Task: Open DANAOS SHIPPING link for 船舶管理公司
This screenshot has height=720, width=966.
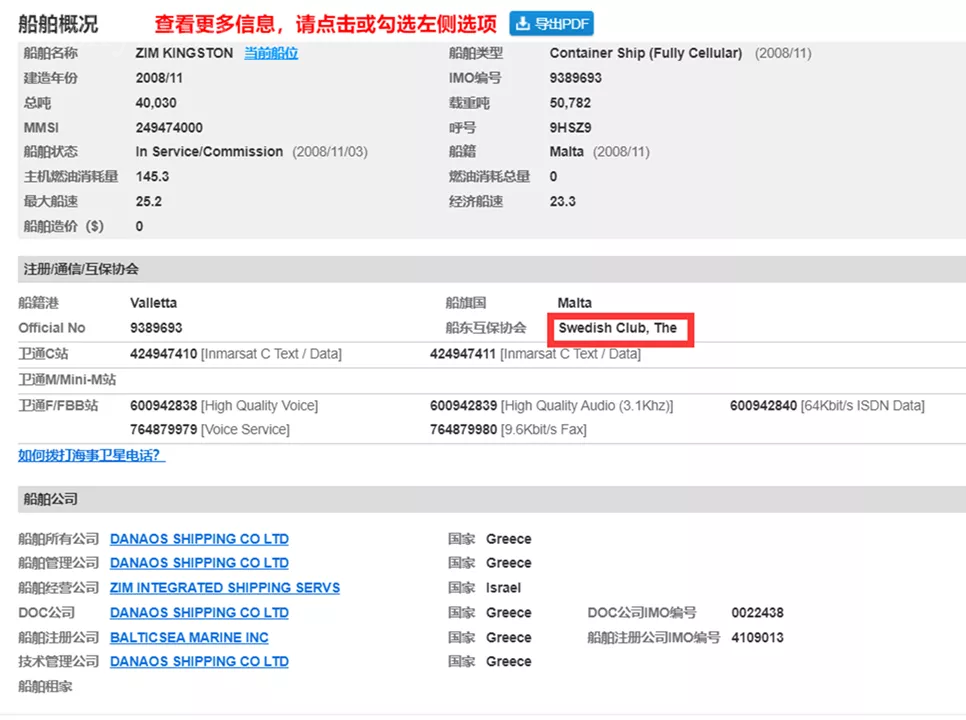Action: 199,563
